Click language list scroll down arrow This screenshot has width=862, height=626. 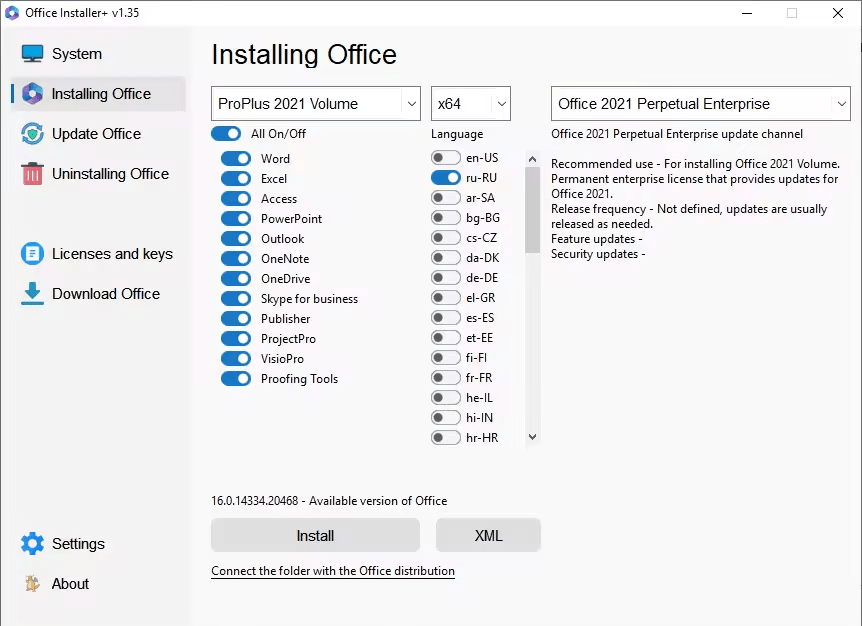(x=532, y=437)
